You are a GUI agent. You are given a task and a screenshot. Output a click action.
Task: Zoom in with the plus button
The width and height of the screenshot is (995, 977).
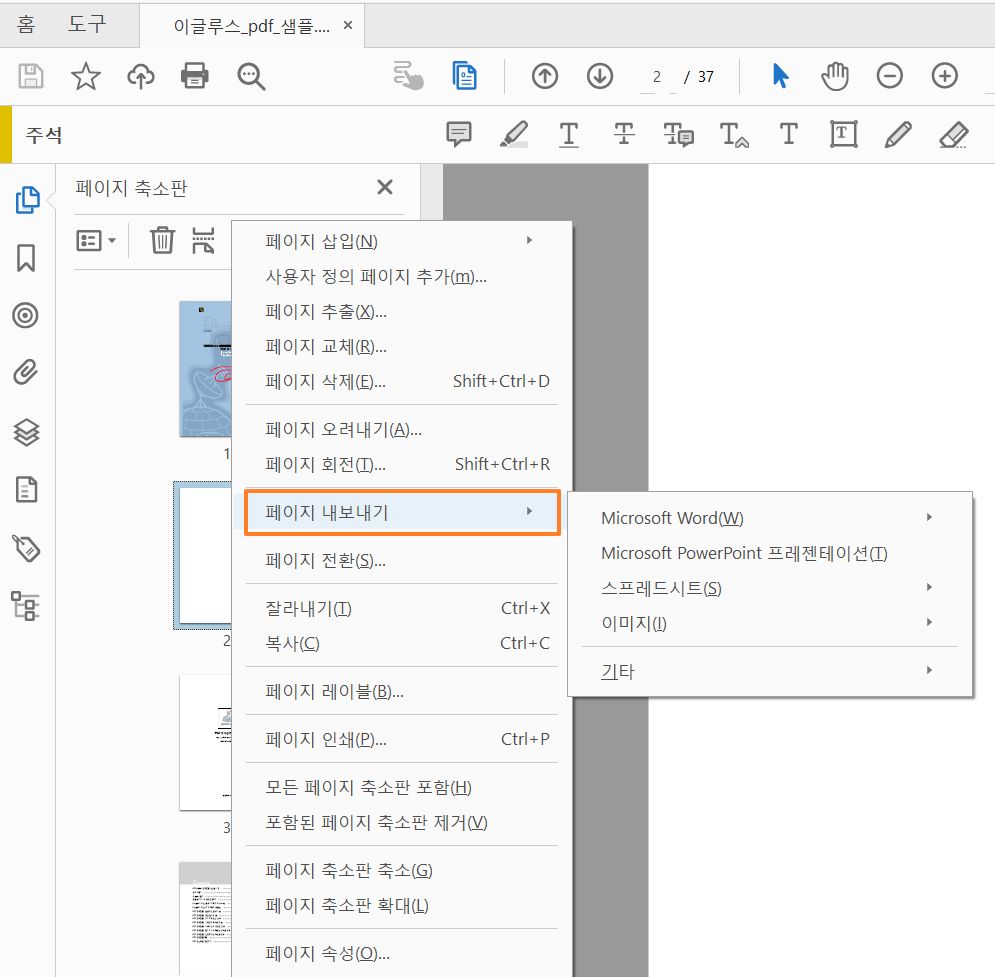tap(944, 75)
